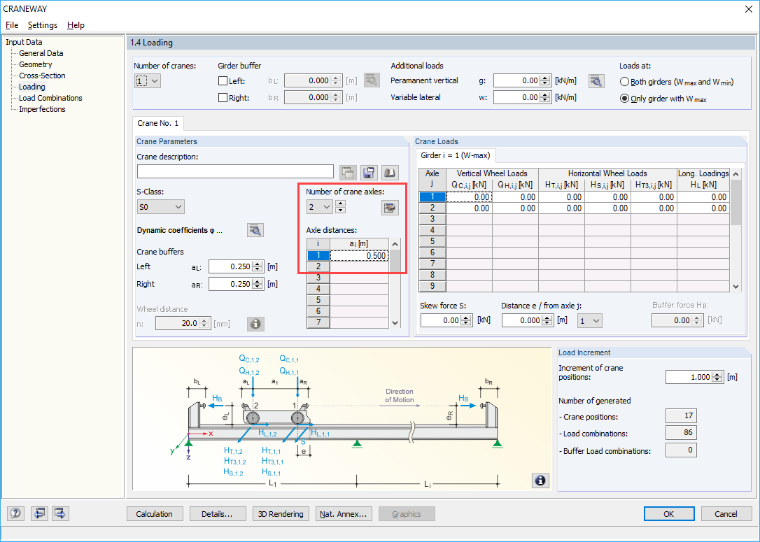Open the Nat. Annex... dialog
This screenshot has height=542, width=760.
344,514
